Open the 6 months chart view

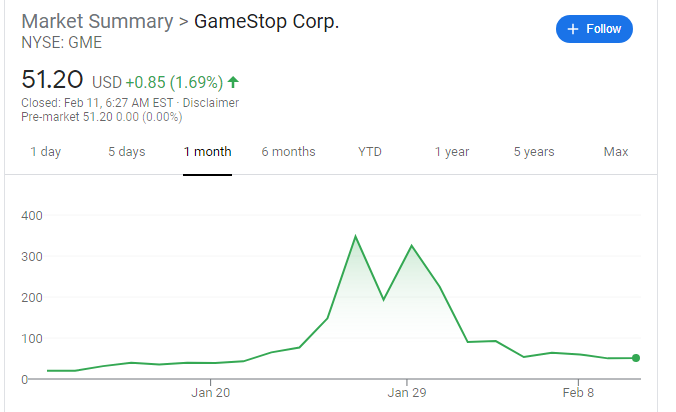pyautogui.click(x=288, y=152)
